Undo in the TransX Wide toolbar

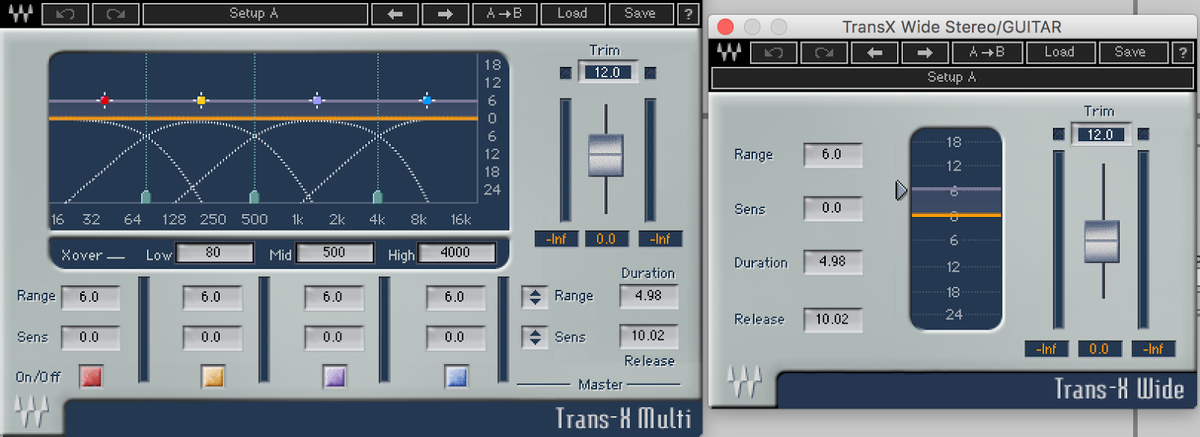(x=772, y=52)
